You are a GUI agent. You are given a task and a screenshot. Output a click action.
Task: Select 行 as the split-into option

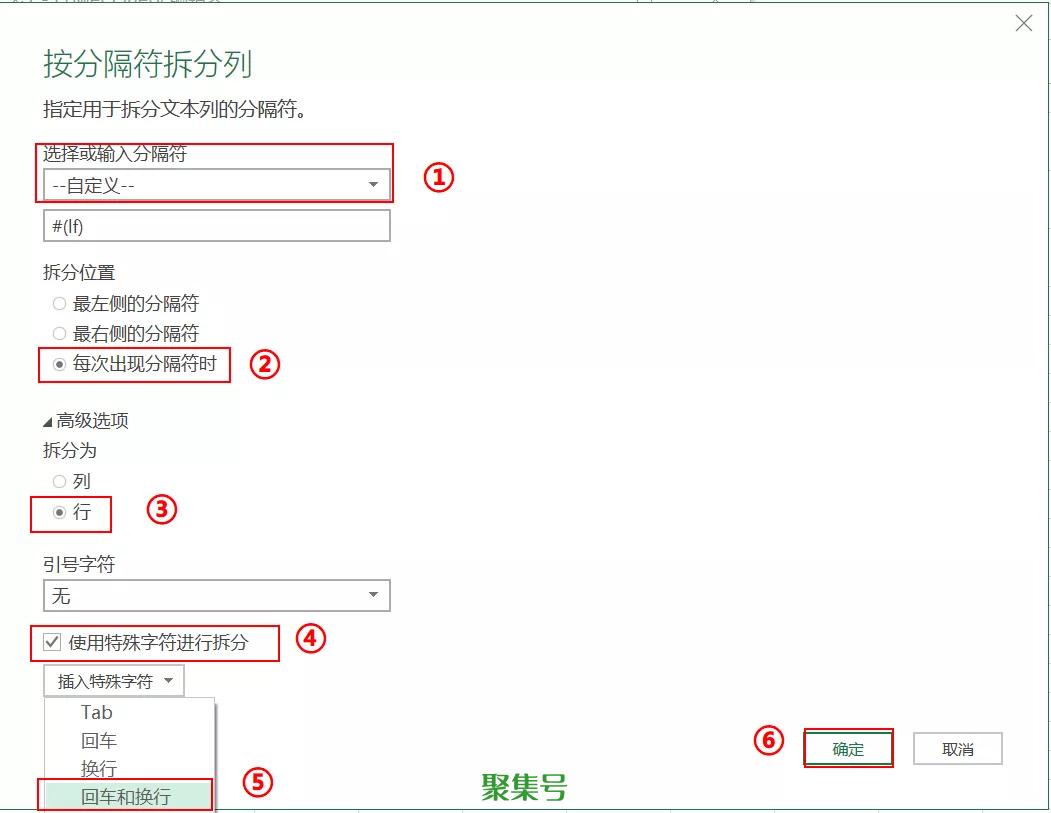[60, 512]
